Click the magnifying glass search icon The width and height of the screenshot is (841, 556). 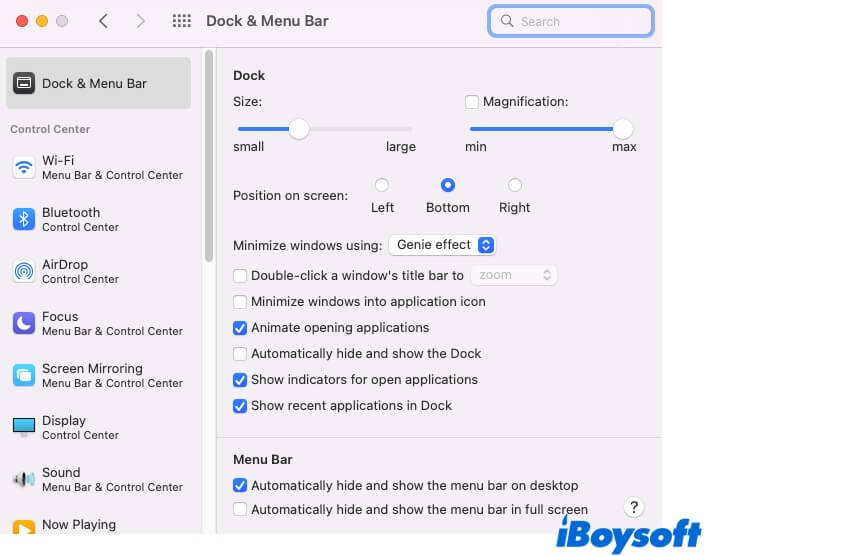coord(506,21)
